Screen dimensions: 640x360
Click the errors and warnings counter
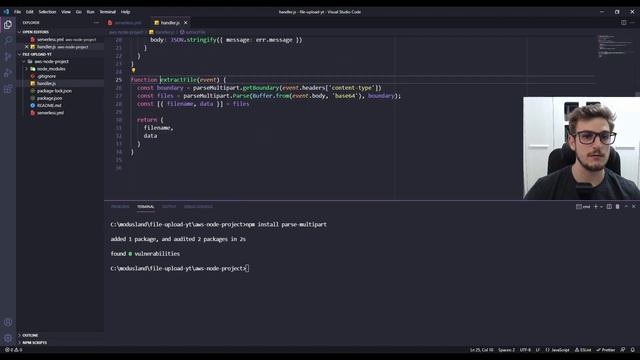click(13, 350)
